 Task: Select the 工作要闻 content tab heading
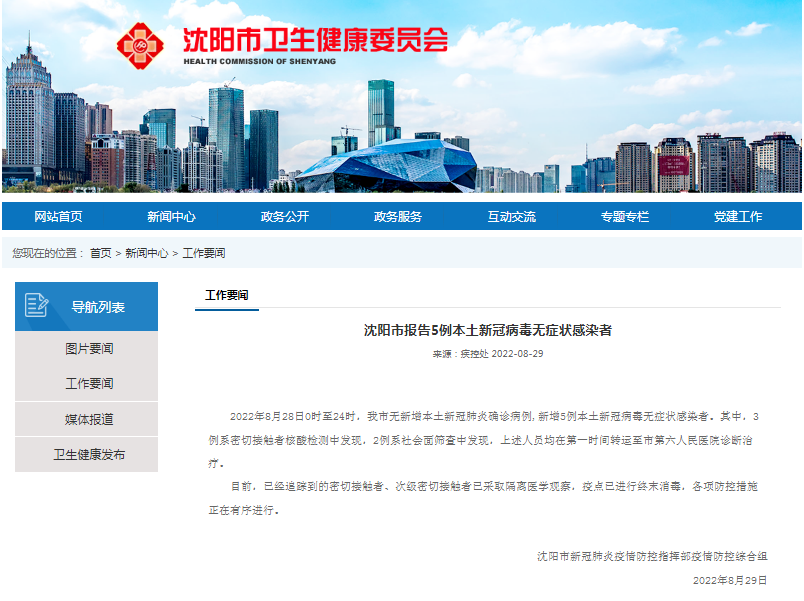click(227, 295)
